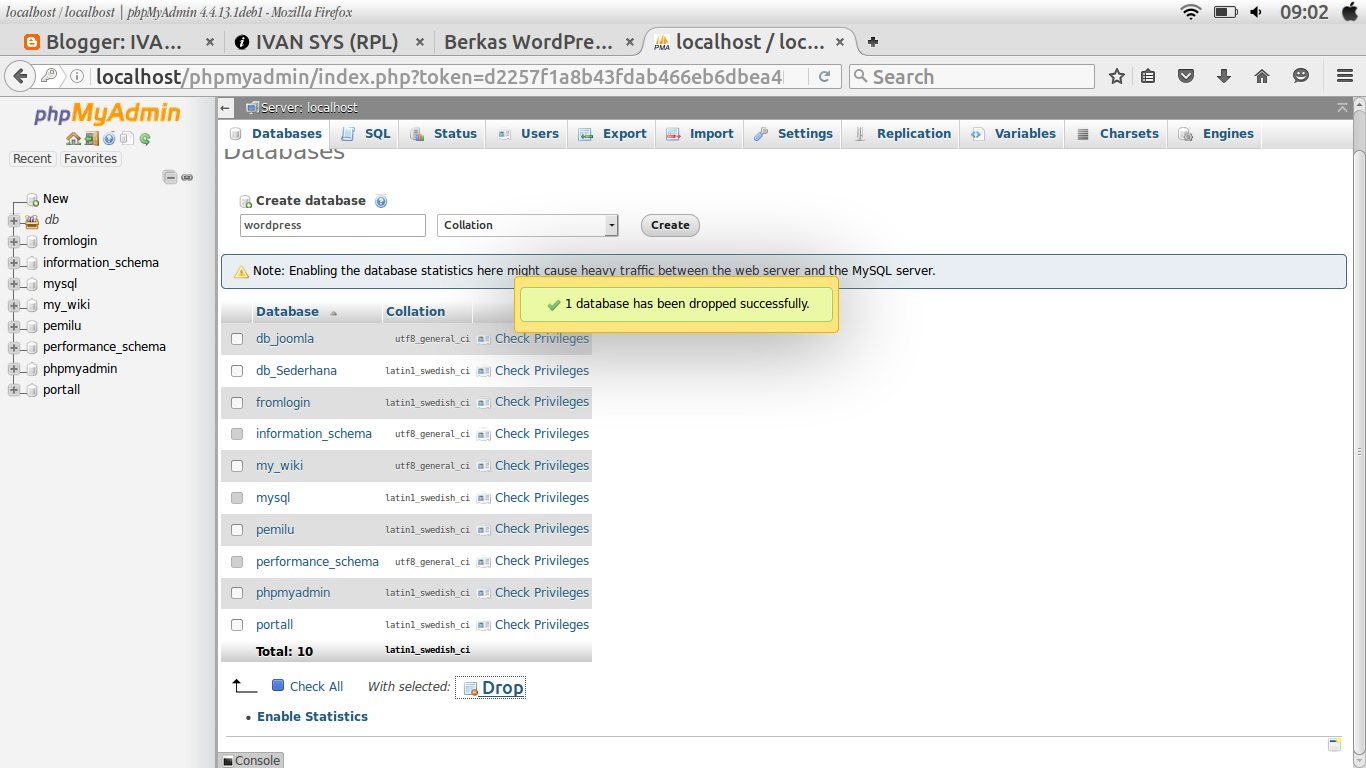Go to Firefox home page icon
This screenshot has width=1366, height=768.
click(1262, 76)
